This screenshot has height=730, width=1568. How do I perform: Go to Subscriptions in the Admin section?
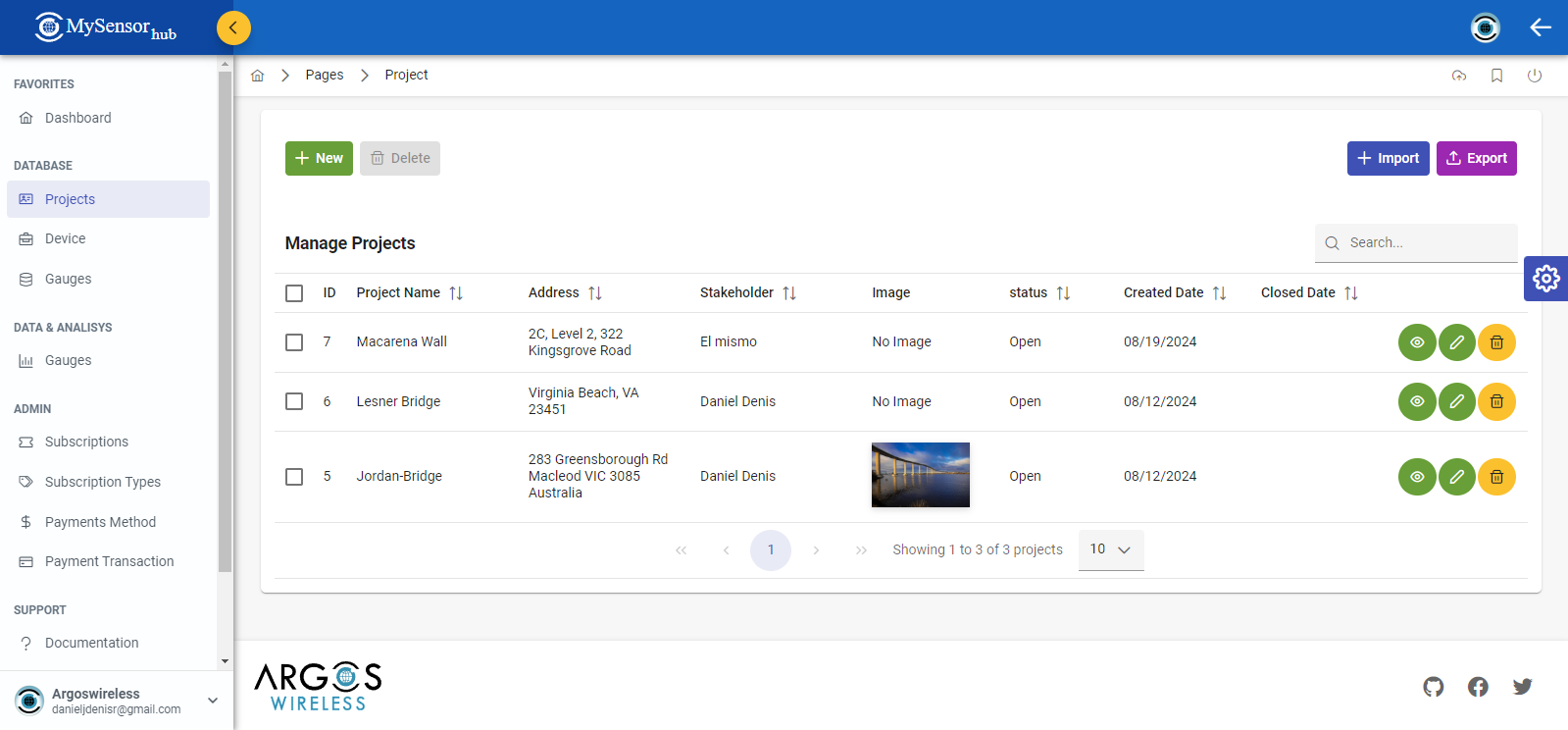click(86, 442)
